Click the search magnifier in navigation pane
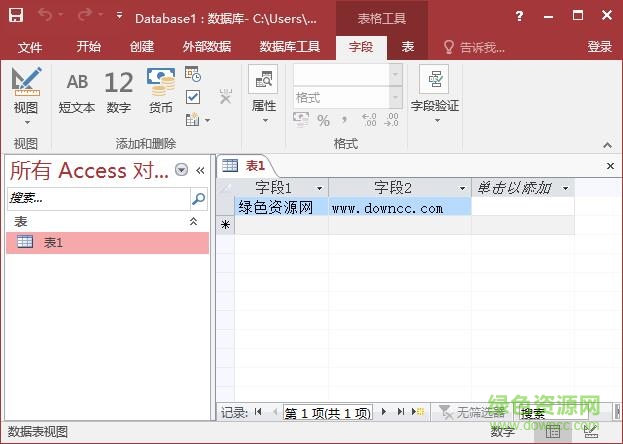Image resolution: width=623 pixels, height=444 pixels. 198,198
